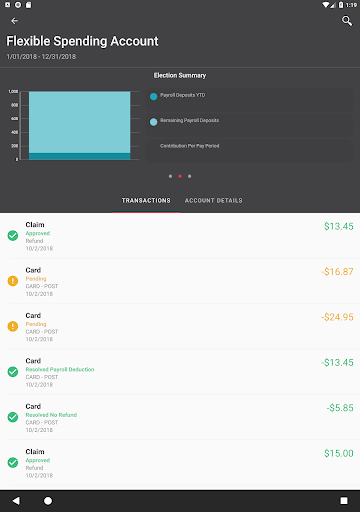
Task: Tap green checkmark on $15.00 Claim
Action: [x=13, y=462]
